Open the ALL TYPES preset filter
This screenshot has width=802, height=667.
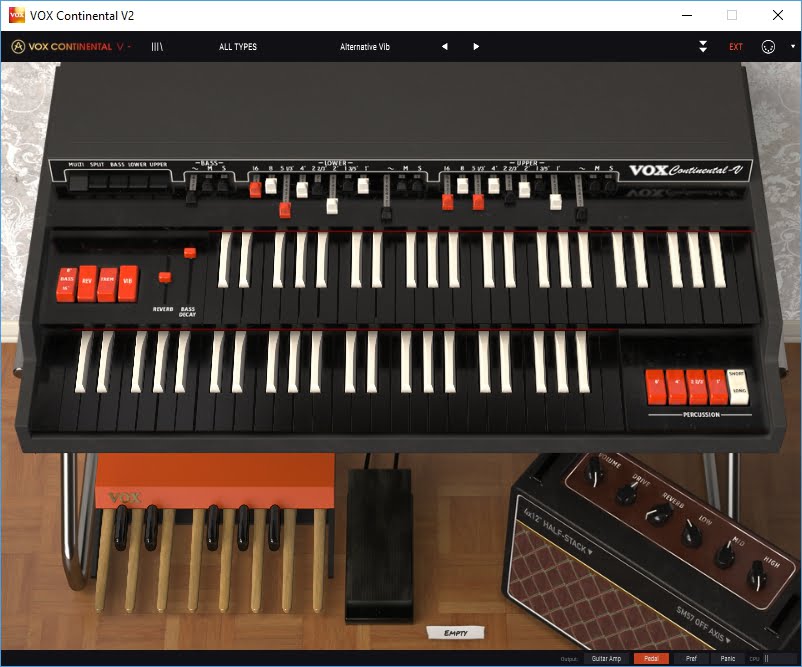[238, 47]
